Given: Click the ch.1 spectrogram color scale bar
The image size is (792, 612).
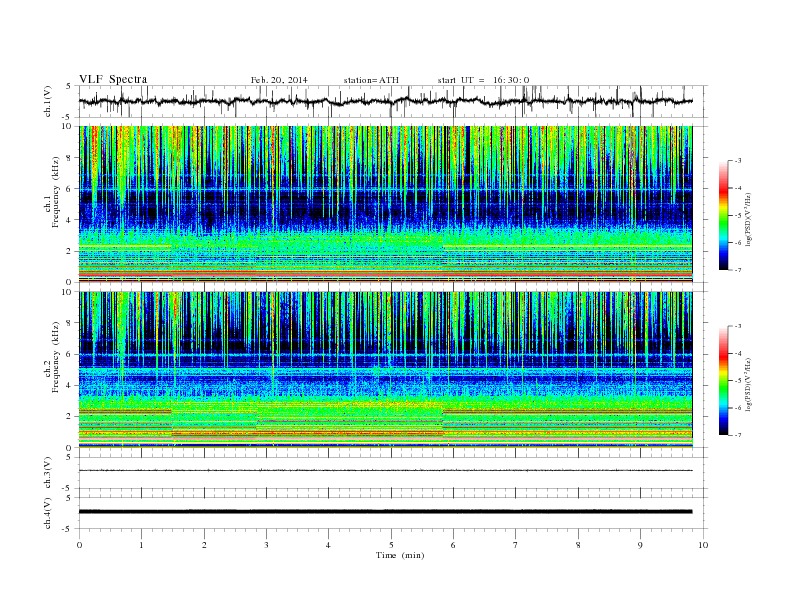Looking at the screenshot, I should (724, 216).
